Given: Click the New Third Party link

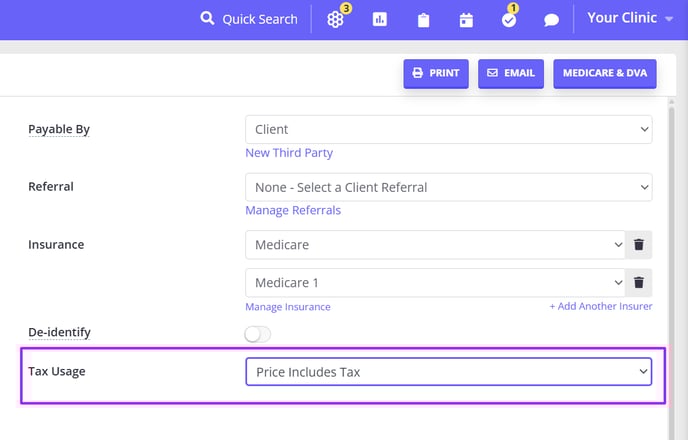Looking at the screenshot, I should click(x=289, y=153).
